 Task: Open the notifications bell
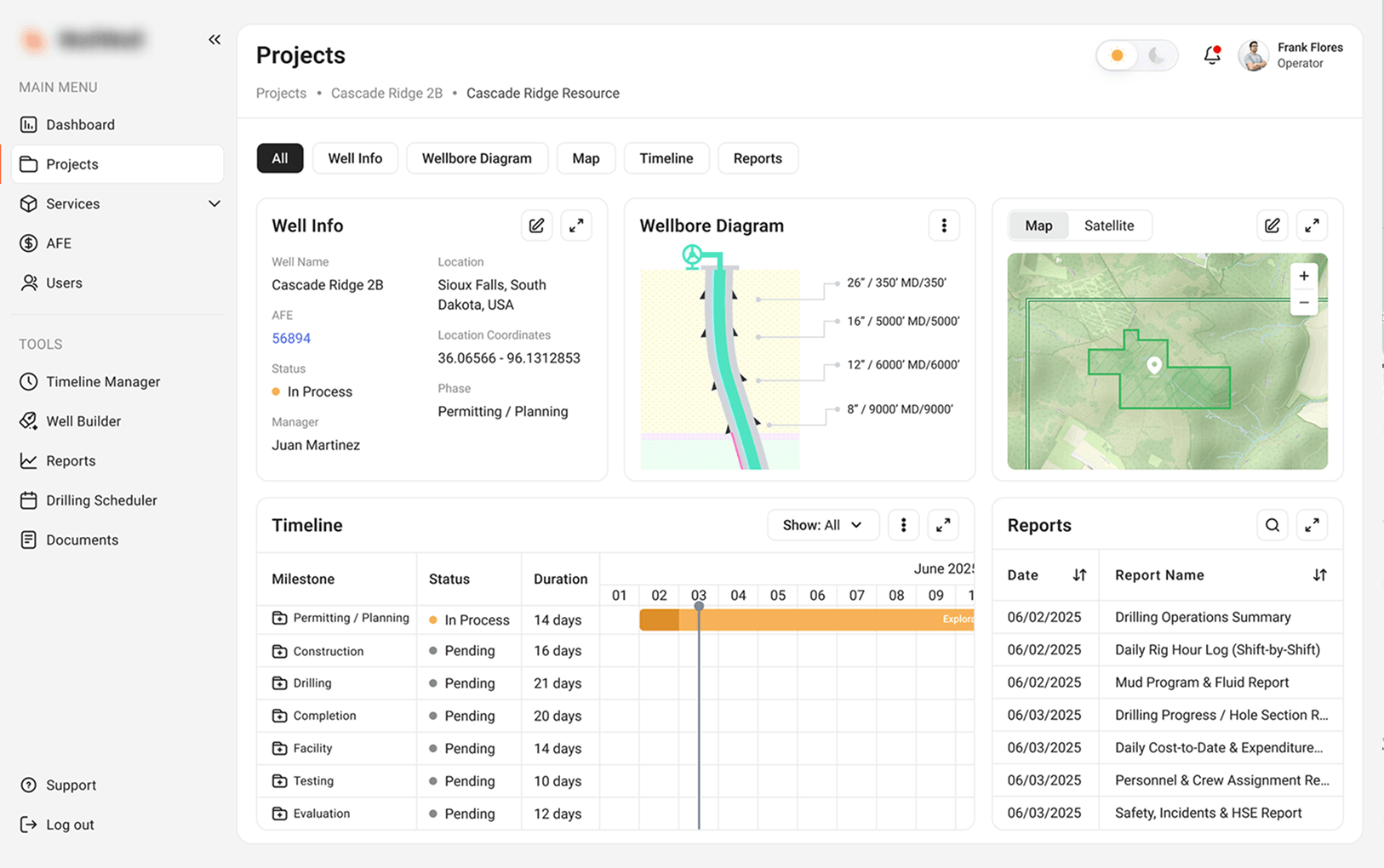1211,54
